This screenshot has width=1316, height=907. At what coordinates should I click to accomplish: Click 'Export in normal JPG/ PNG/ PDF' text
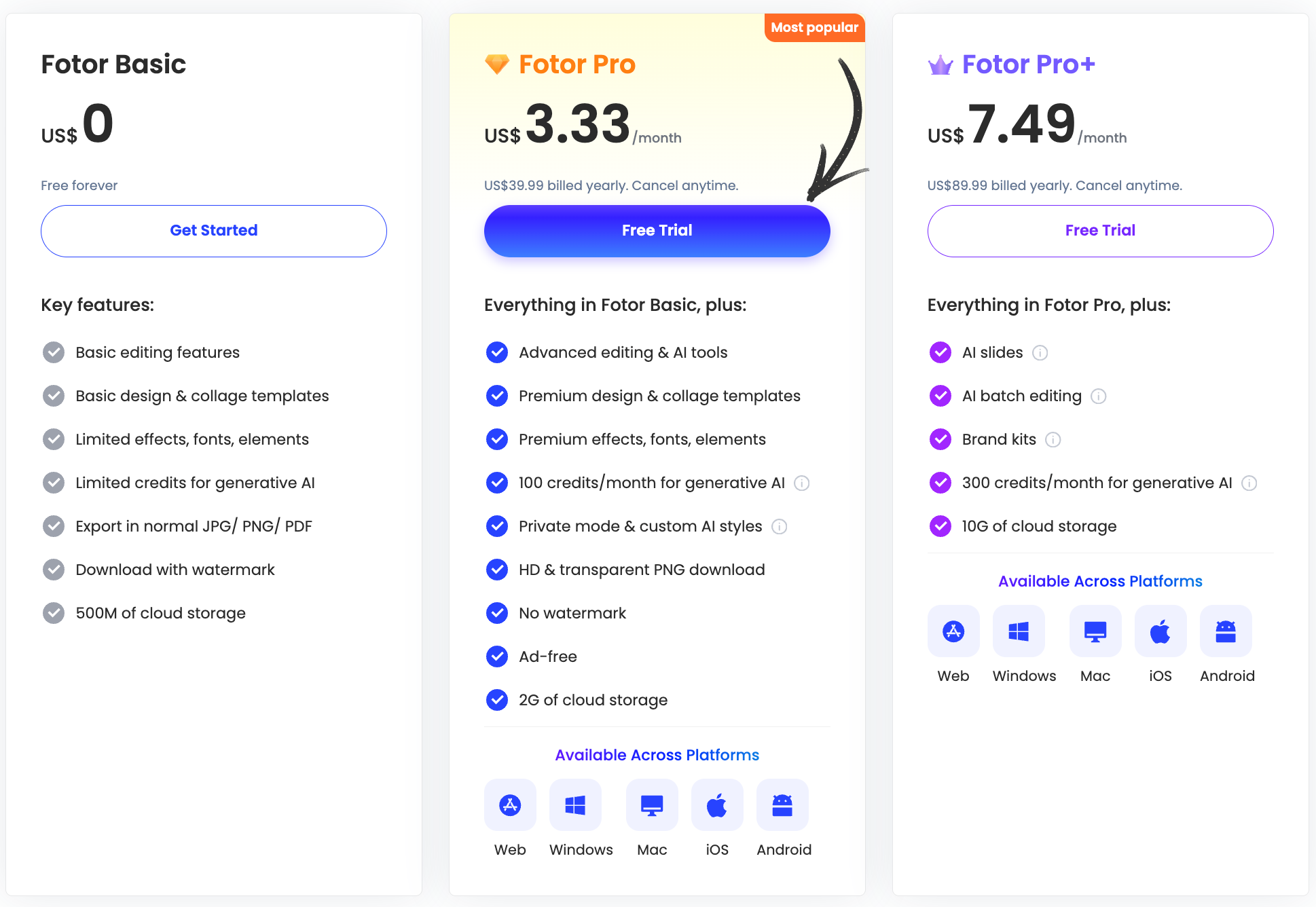[194, 526]
